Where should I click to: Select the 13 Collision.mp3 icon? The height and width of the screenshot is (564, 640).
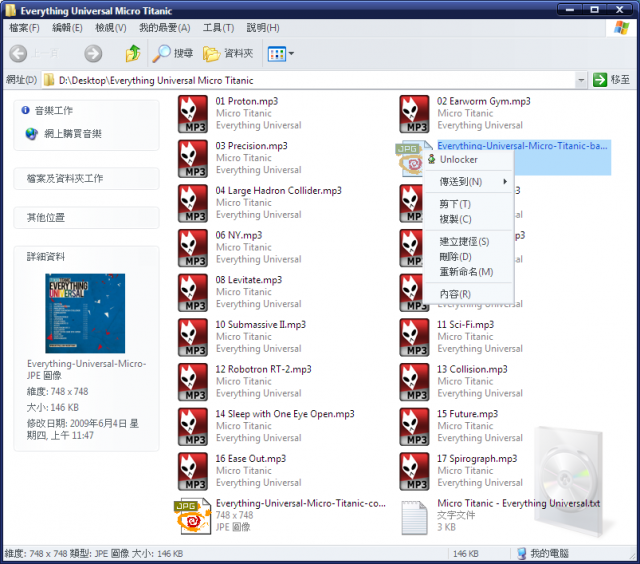pos(414,382)
